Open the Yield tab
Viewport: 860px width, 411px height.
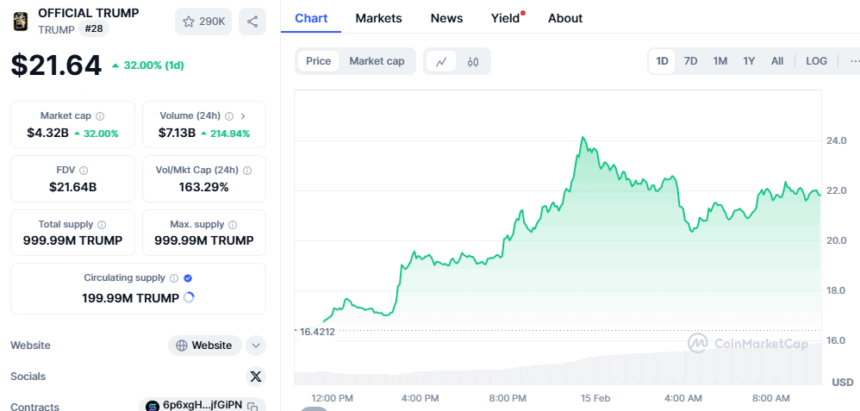[505, 18]
